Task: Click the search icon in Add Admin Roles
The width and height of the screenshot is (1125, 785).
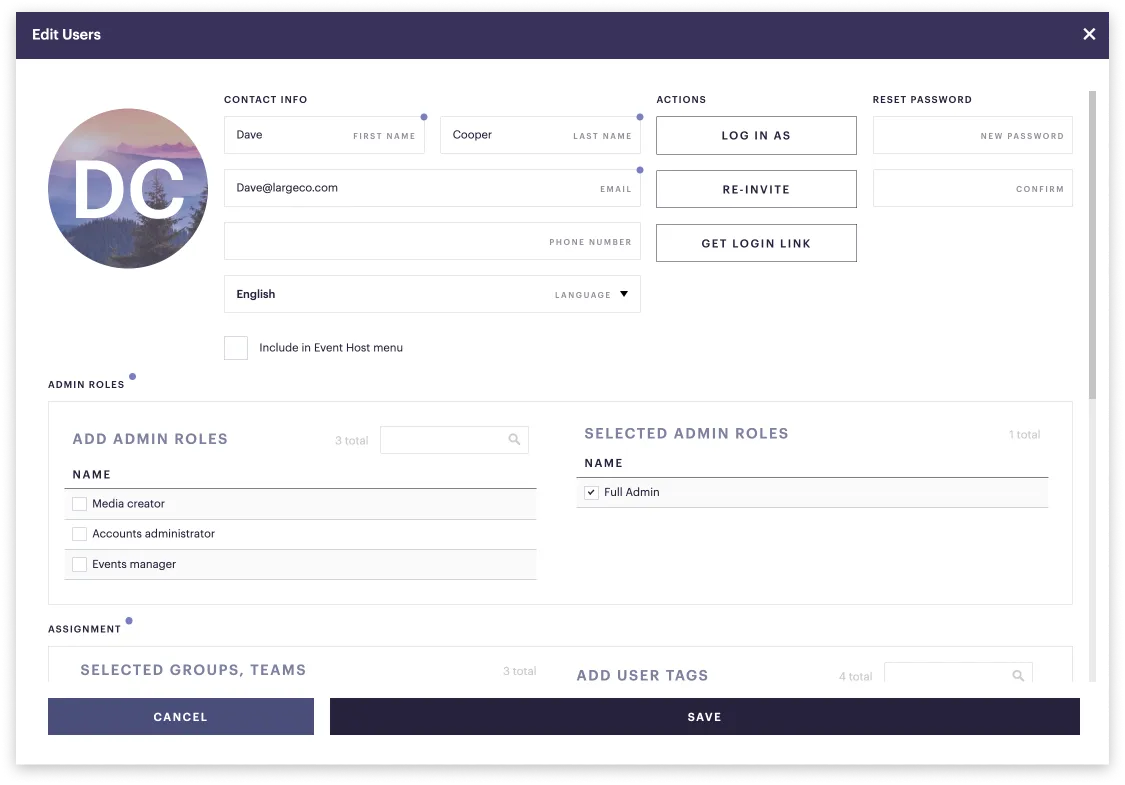Action: click(514, 439)
